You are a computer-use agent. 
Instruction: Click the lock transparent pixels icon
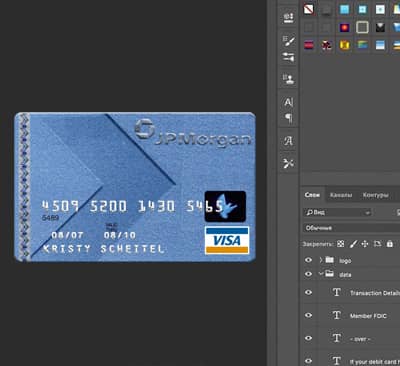pos(340,244)
